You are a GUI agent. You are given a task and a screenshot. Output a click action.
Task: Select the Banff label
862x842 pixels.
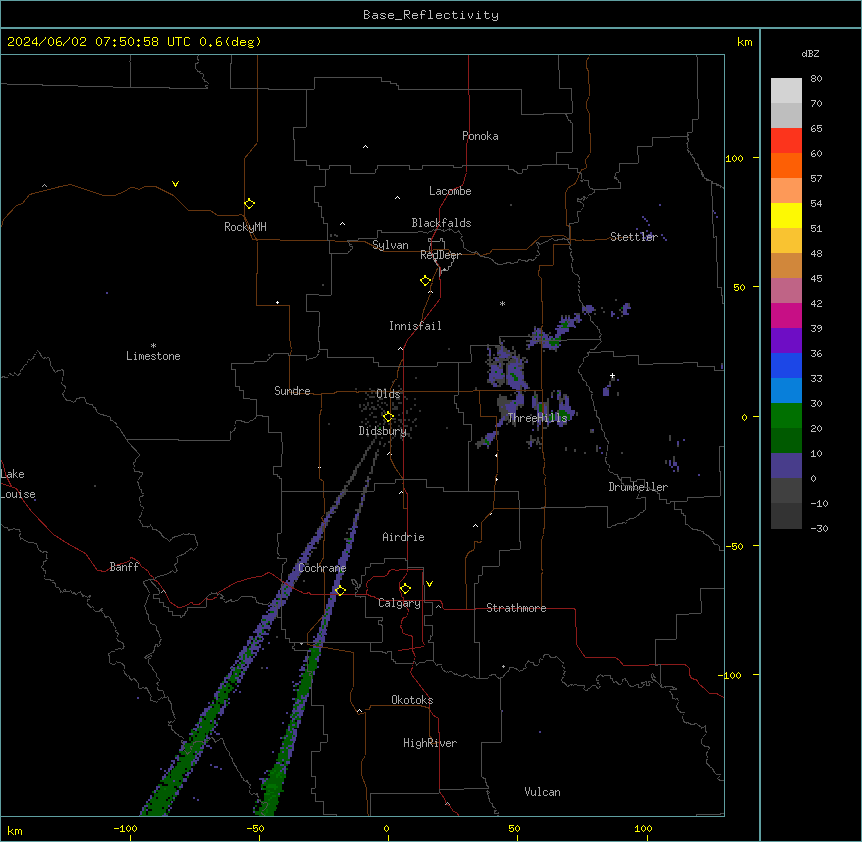click(x=124, y=567)
